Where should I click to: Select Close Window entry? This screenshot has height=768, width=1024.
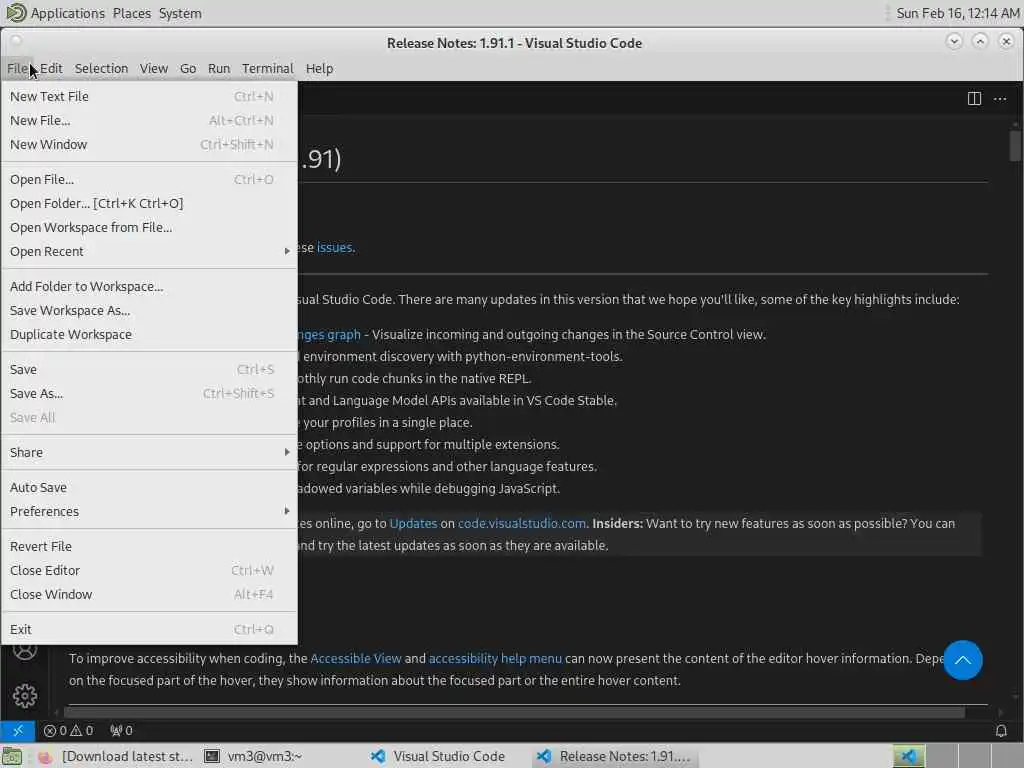(x=150, y=594)
